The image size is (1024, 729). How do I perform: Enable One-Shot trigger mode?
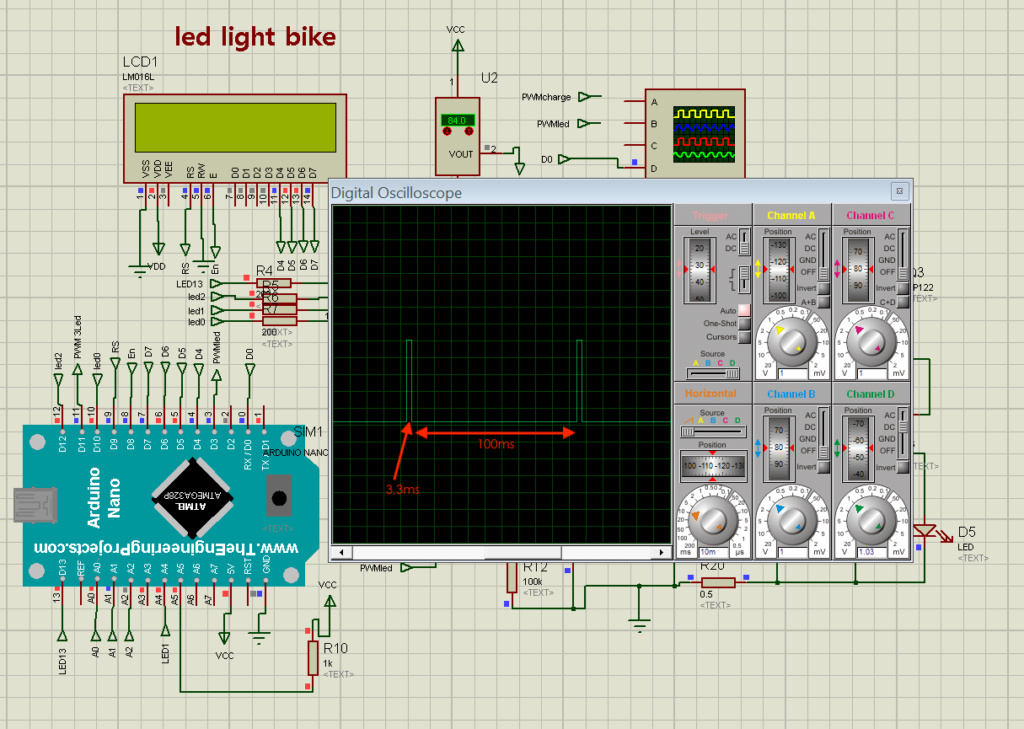[x=744, y=323]
